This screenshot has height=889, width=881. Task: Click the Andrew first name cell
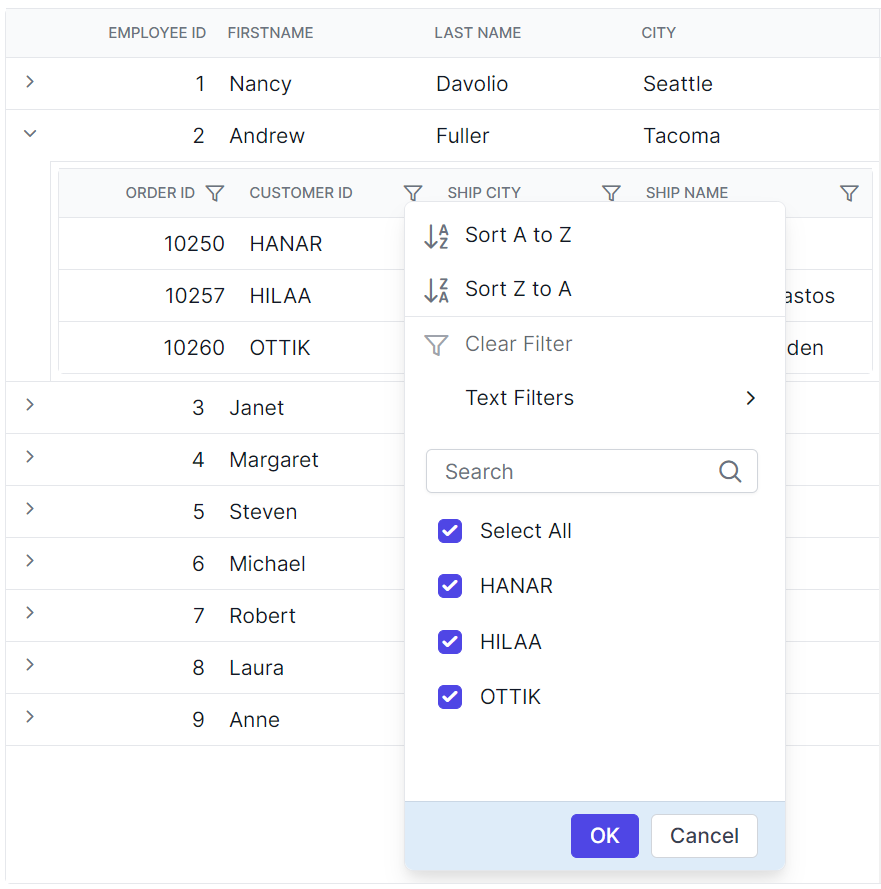(267, 136)
